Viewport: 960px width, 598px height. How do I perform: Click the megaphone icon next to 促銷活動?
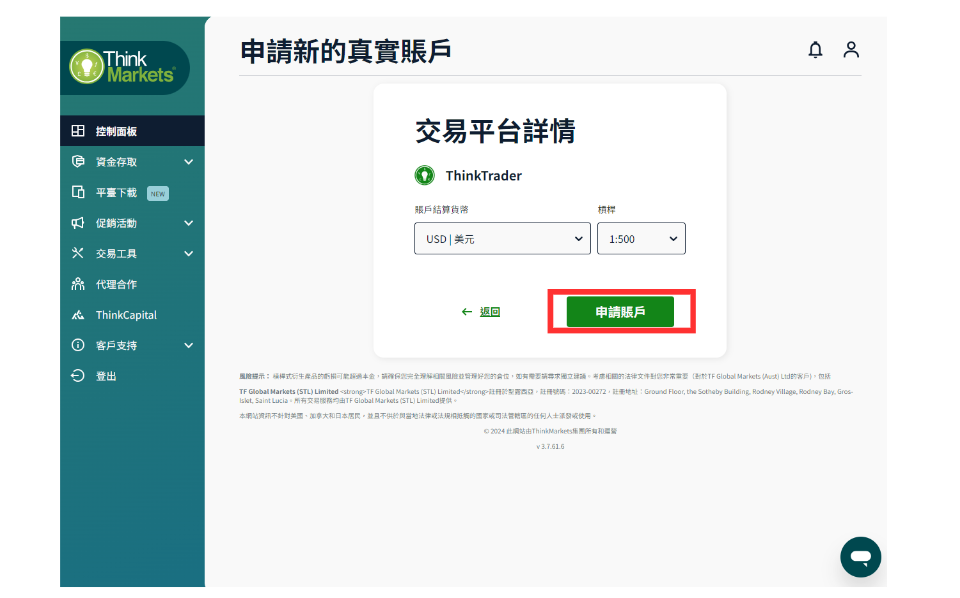[78, 223]
